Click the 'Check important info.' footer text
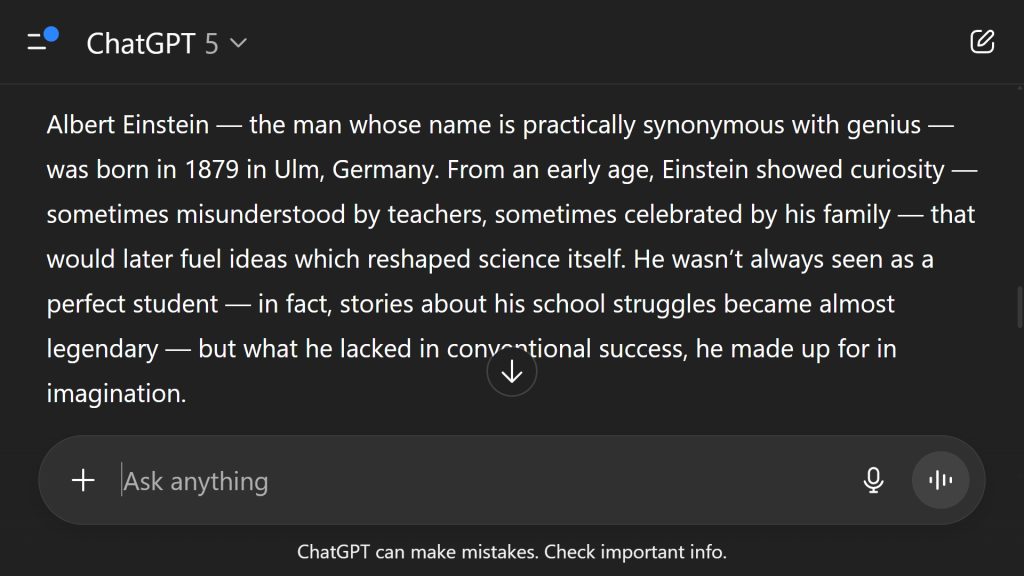This screenshot has width=1024, height=576. click(x=635, y=552)
